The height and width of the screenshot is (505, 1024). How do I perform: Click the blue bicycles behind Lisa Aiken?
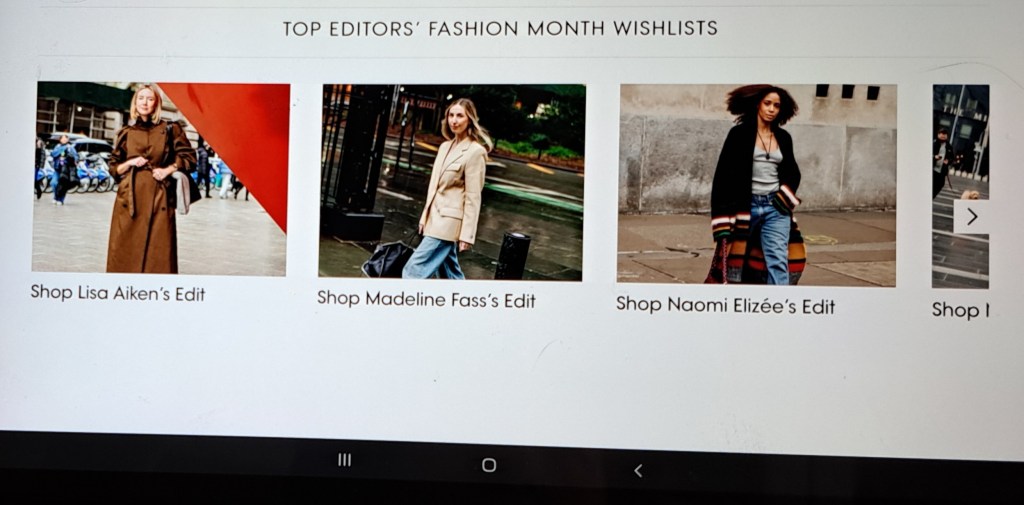click(85, 176)
